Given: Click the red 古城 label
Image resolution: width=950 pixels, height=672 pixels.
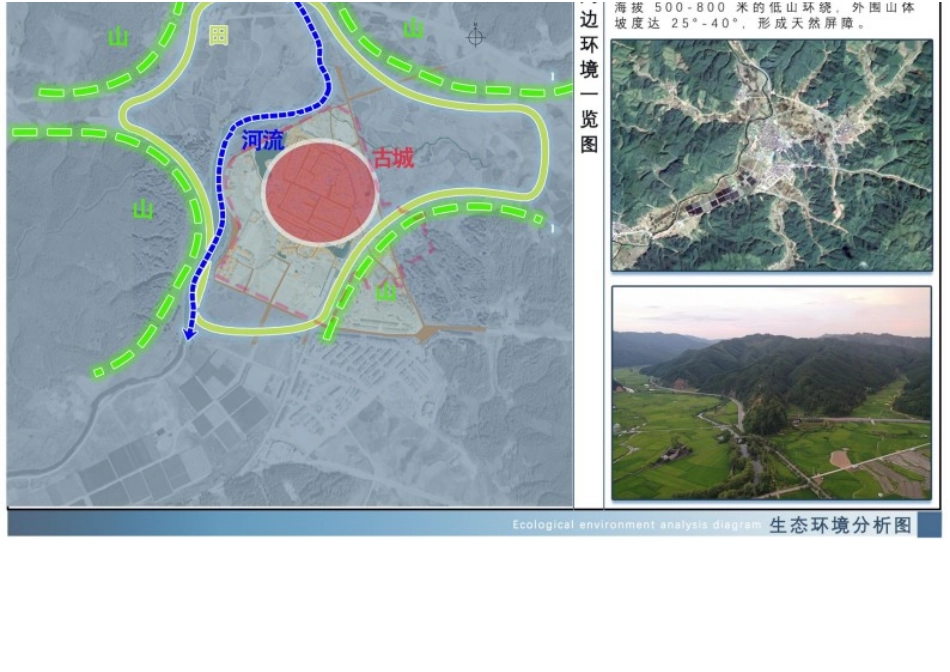Looking at the screenshot, I should pos(393,158).
